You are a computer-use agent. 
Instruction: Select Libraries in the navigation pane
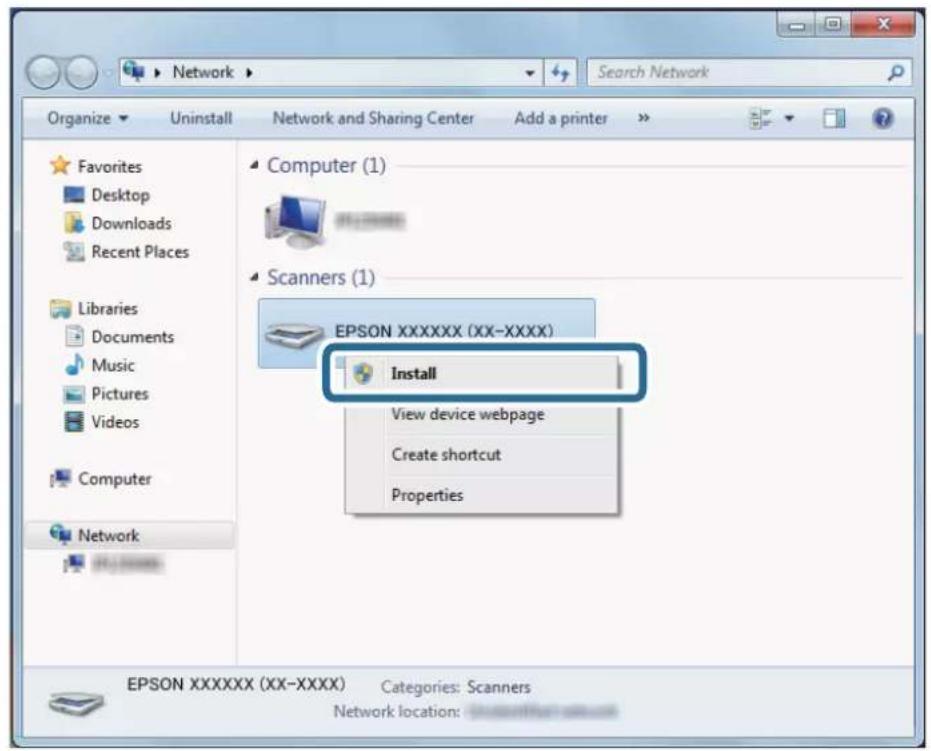(x=107, y=309)
